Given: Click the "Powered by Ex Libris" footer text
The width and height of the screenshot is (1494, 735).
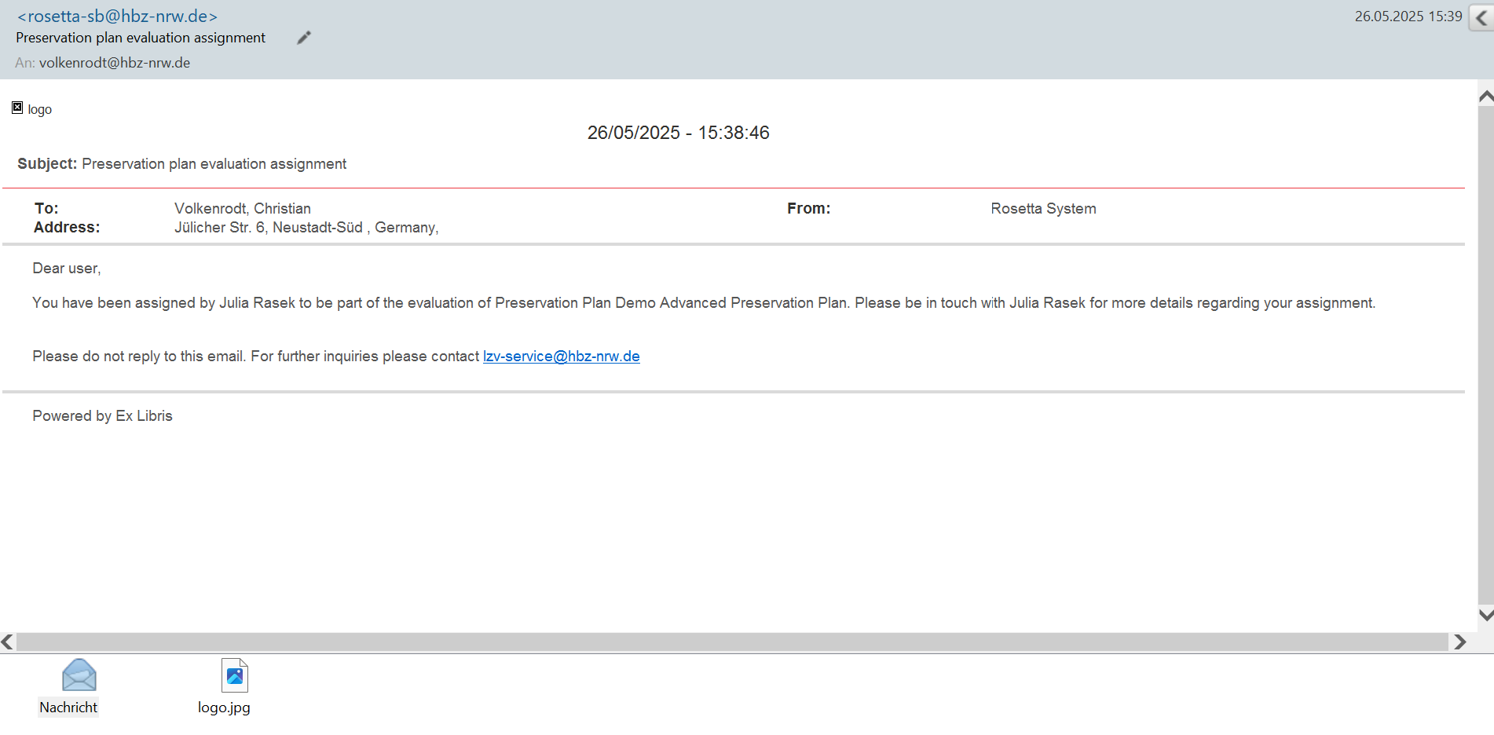Looking at the screenshot, I should tap(102, 416).
